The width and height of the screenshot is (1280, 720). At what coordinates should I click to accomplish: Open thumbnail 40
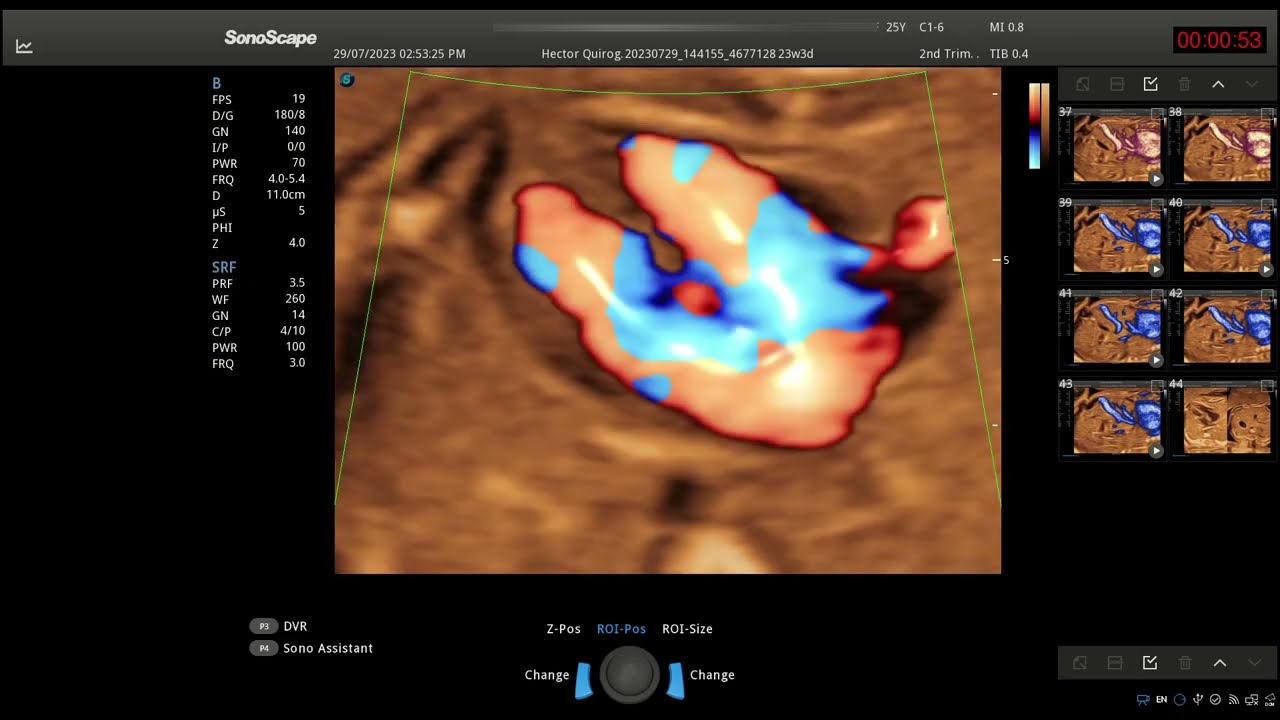[1222, 237]
